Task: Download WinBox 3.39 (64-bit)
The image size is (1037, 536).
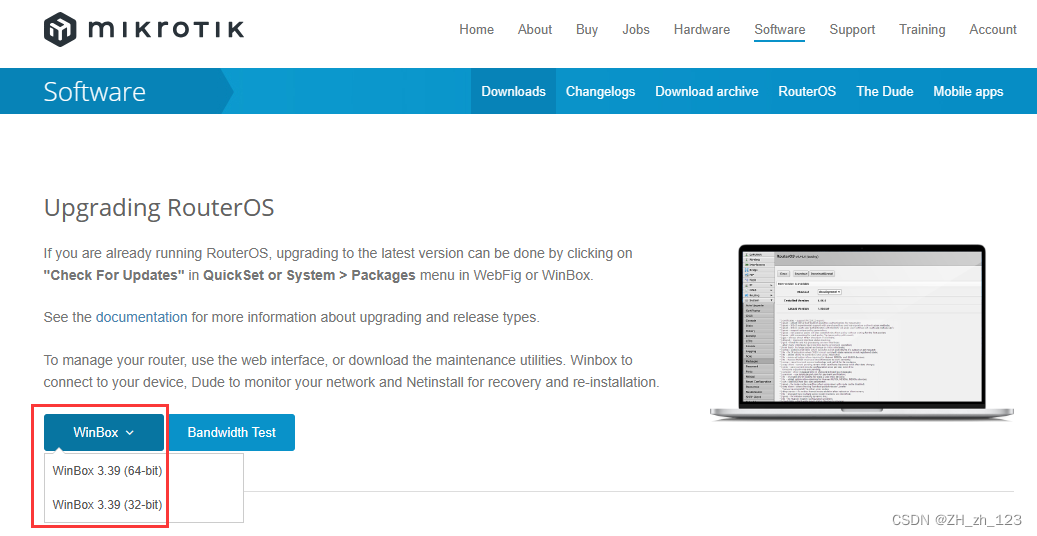Action: pos(107,470)
